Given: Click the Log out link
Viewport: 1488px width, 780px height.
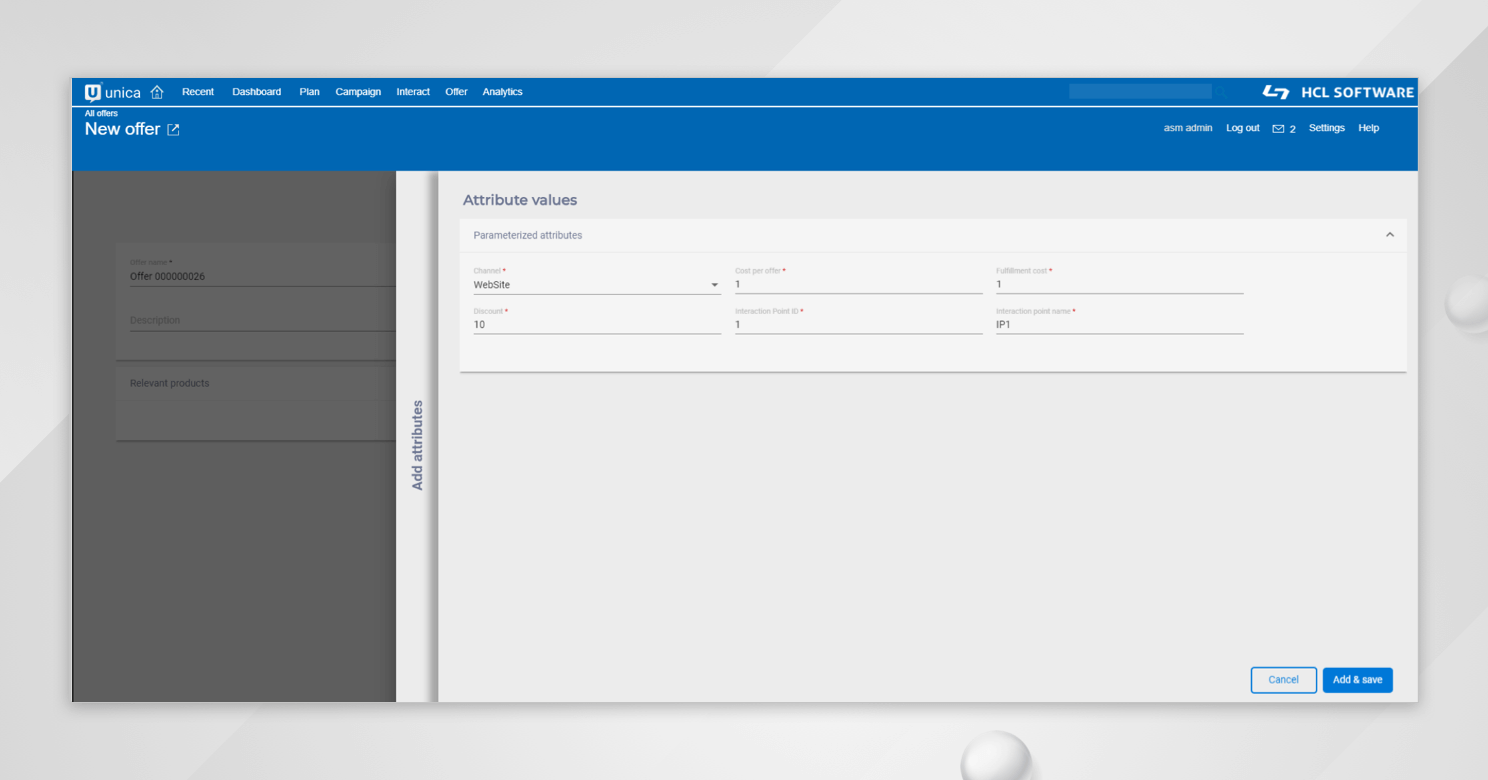Looking at the screenshot, I should pos(1242,128).
